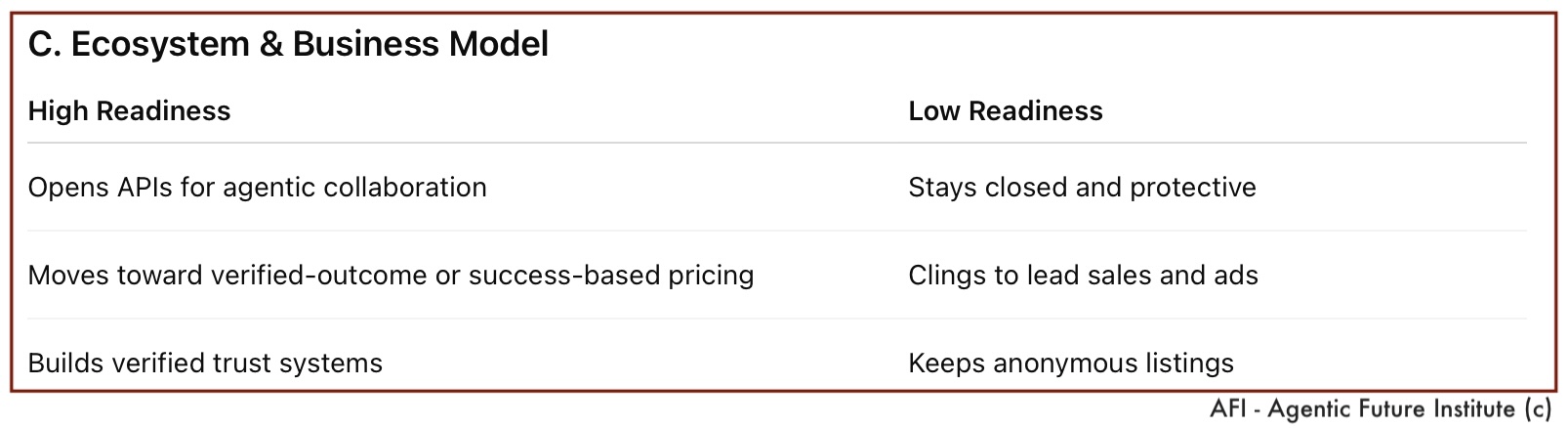The height and width of the screenshot is (428, 1568).
Task: Select the Low Readiness column header
Action: point(1005,111)
